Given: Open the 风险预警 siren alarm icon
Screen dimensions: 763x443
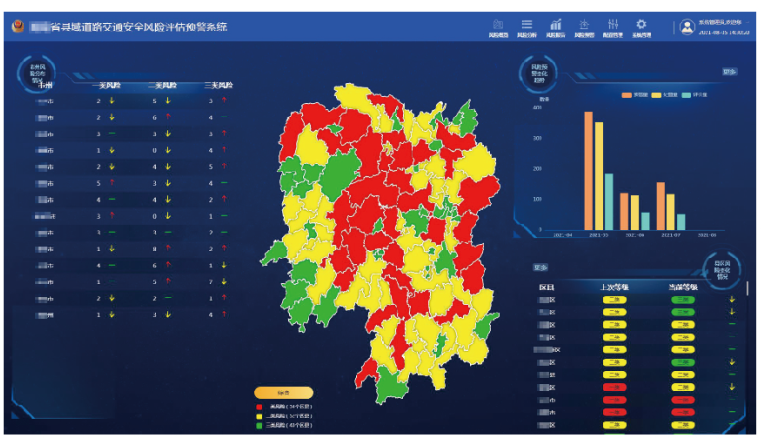Looking at the screenshot, I should (x=584, y=24).
